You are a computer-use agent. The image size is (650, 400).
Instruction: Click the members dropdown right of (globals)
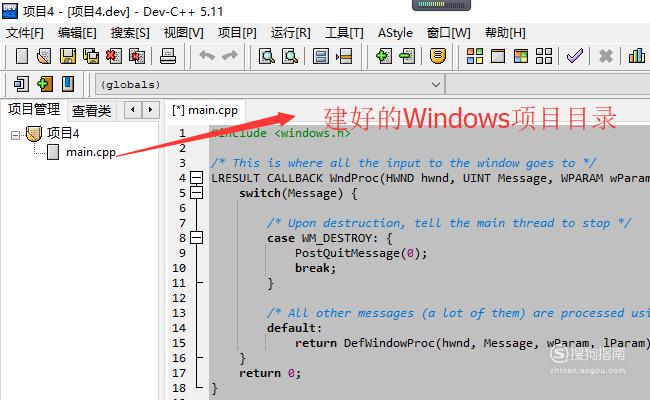(x=548, y=85)
